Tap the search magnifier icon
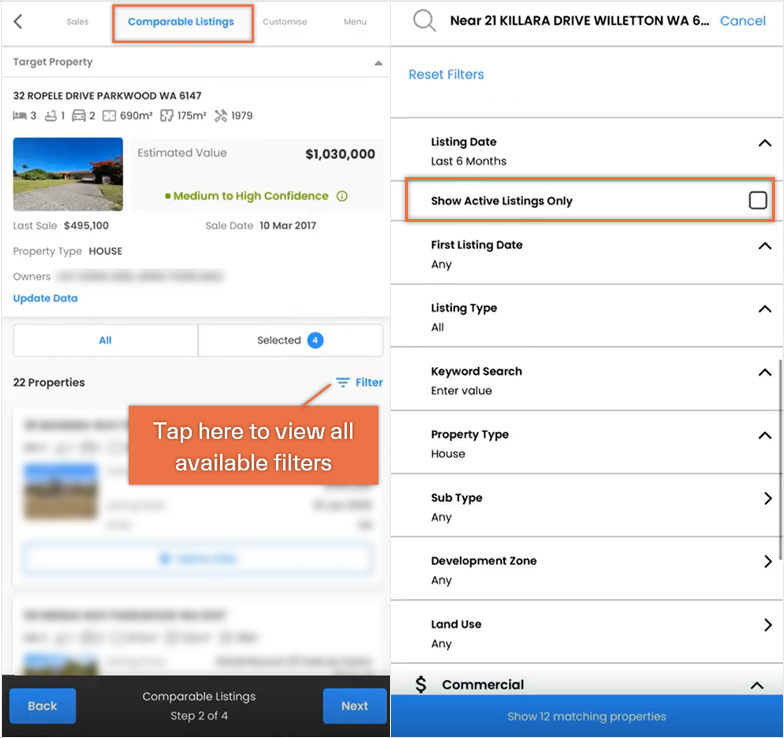Viewport: 784px width, 738px height. 424,21
